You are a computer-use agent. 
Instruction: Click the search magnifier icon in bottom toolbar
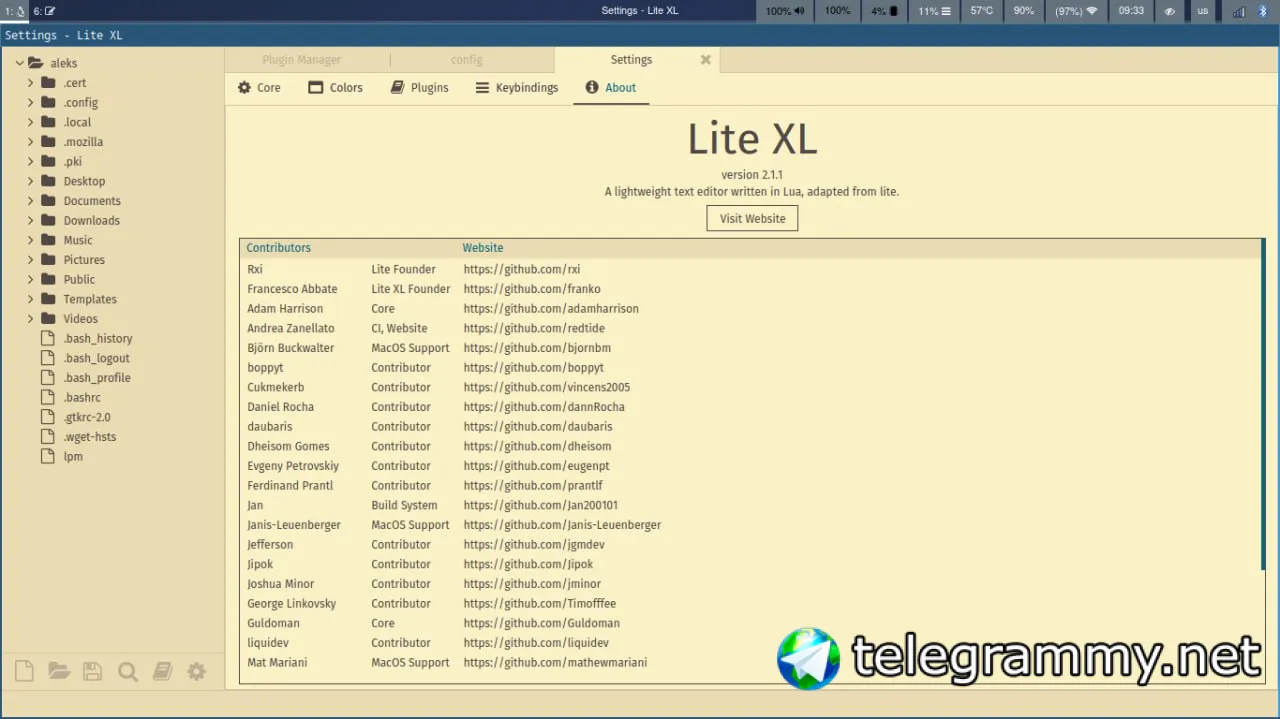(127, 672)
